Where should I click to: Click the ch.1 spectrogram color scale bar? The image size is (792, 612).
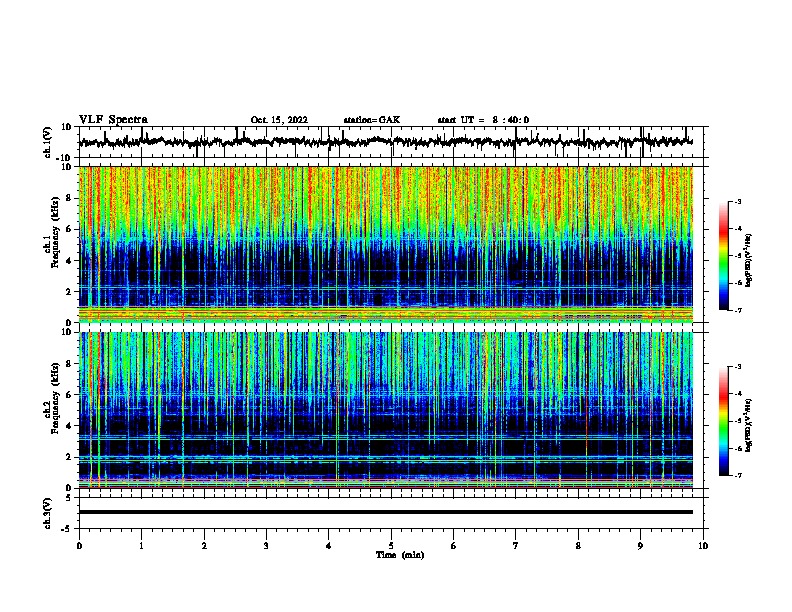pyautogui.click(x=723, y=256)
